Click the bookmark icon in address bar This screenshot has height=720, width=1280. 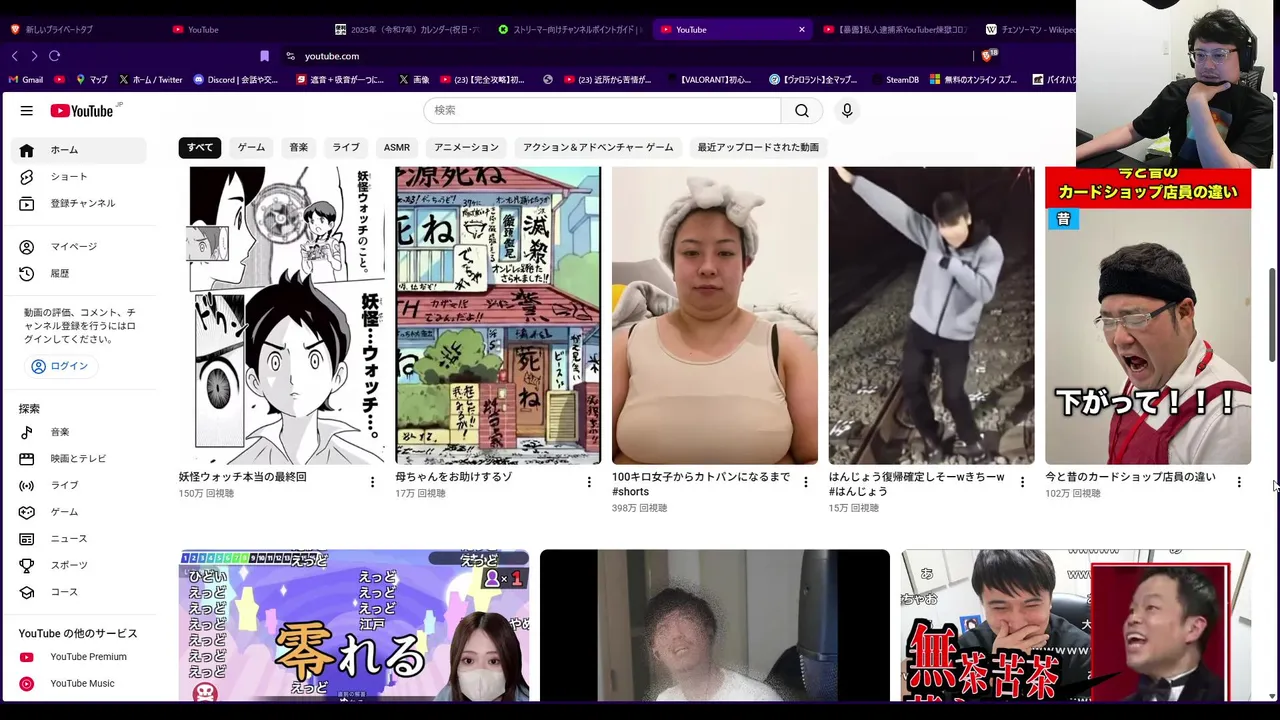[264, 56]
